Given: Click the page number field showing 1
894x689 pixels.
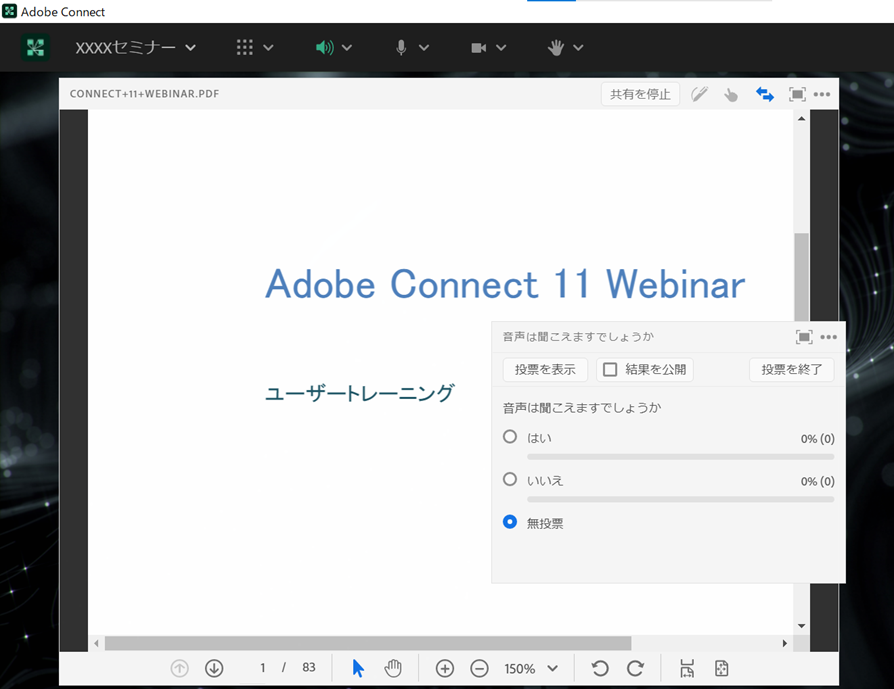Looking at the screenshot, I should [262, 668].
